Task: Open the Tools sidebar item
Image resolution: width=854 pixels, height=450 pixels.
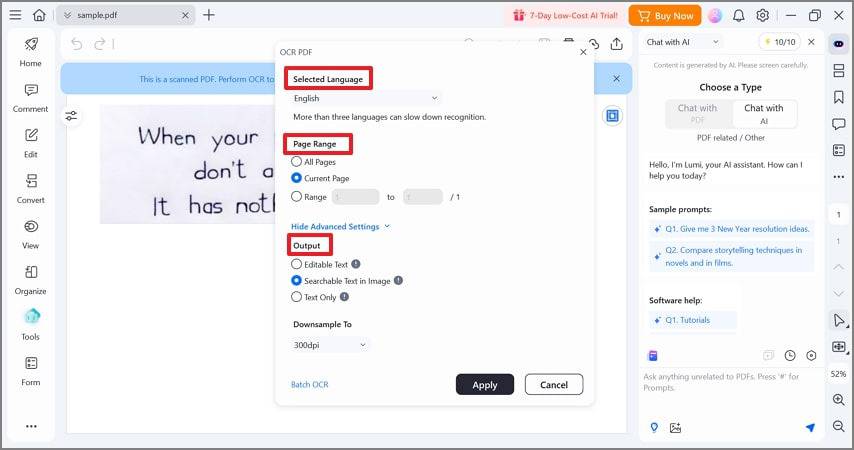Action: click(x=30, y=325)
